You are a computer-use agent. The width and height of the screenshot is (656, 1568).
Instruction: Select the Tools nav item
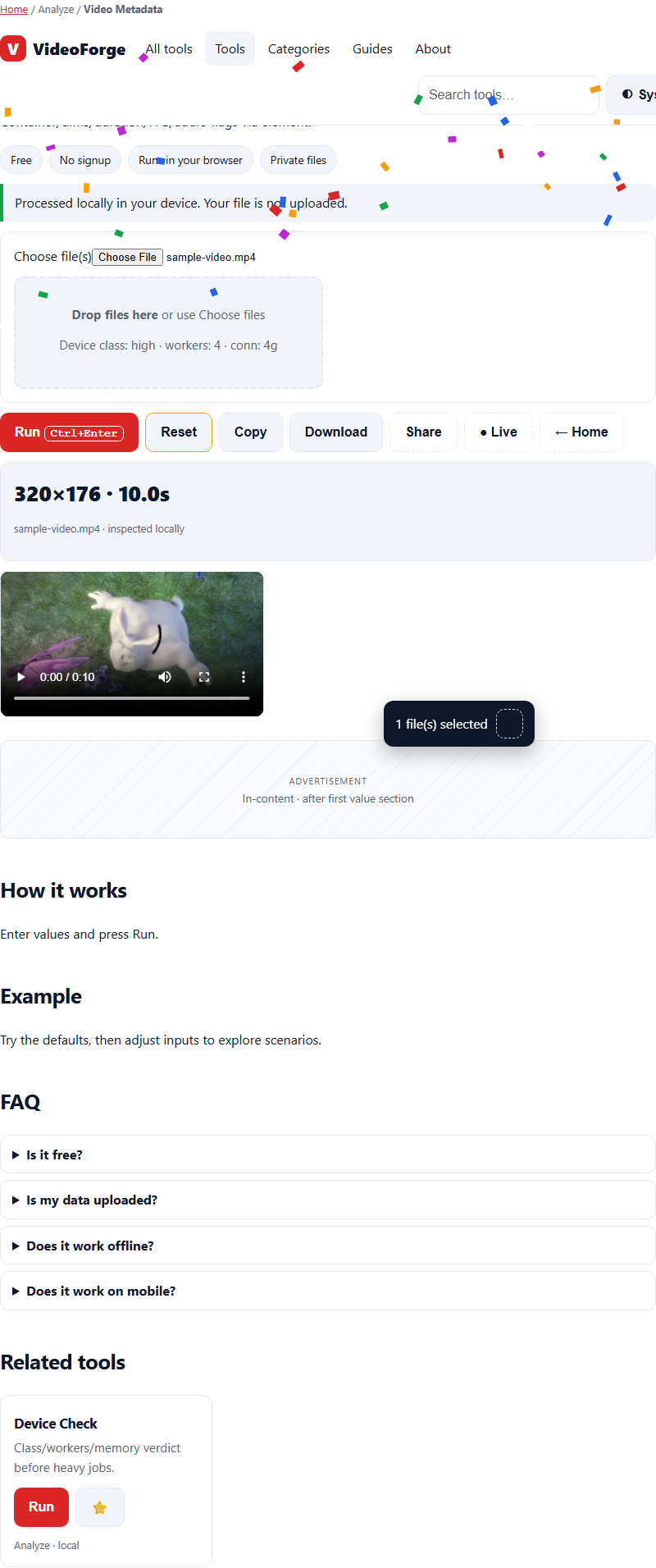230,49
